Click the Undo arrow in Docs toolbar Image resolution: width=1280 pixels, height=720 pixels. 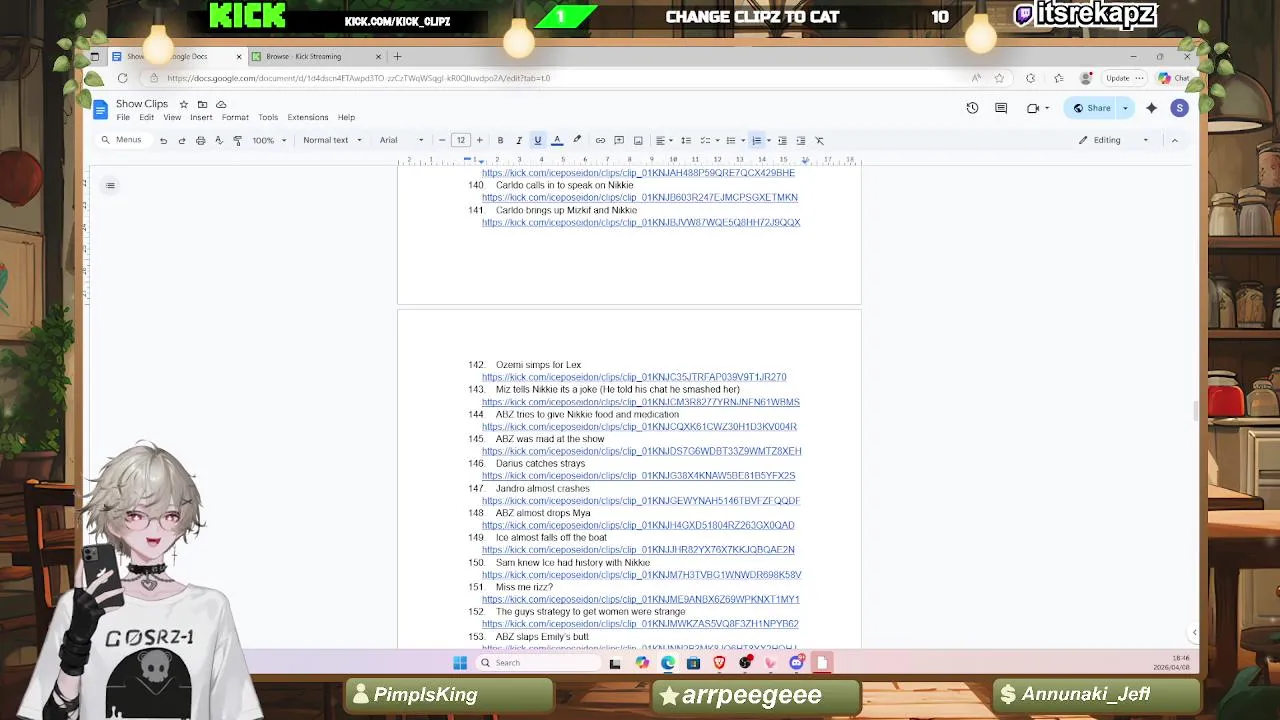coord(163,140)
